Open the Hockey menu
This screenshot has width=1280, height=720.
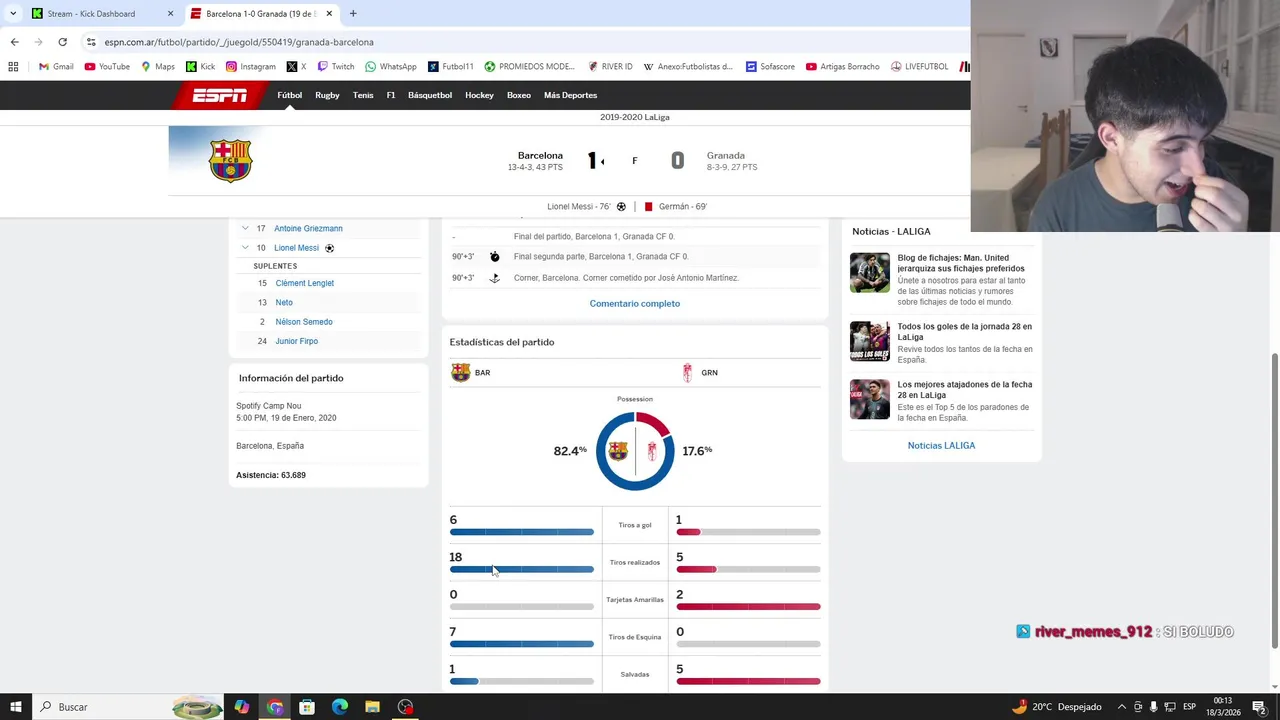pos(479,95)
